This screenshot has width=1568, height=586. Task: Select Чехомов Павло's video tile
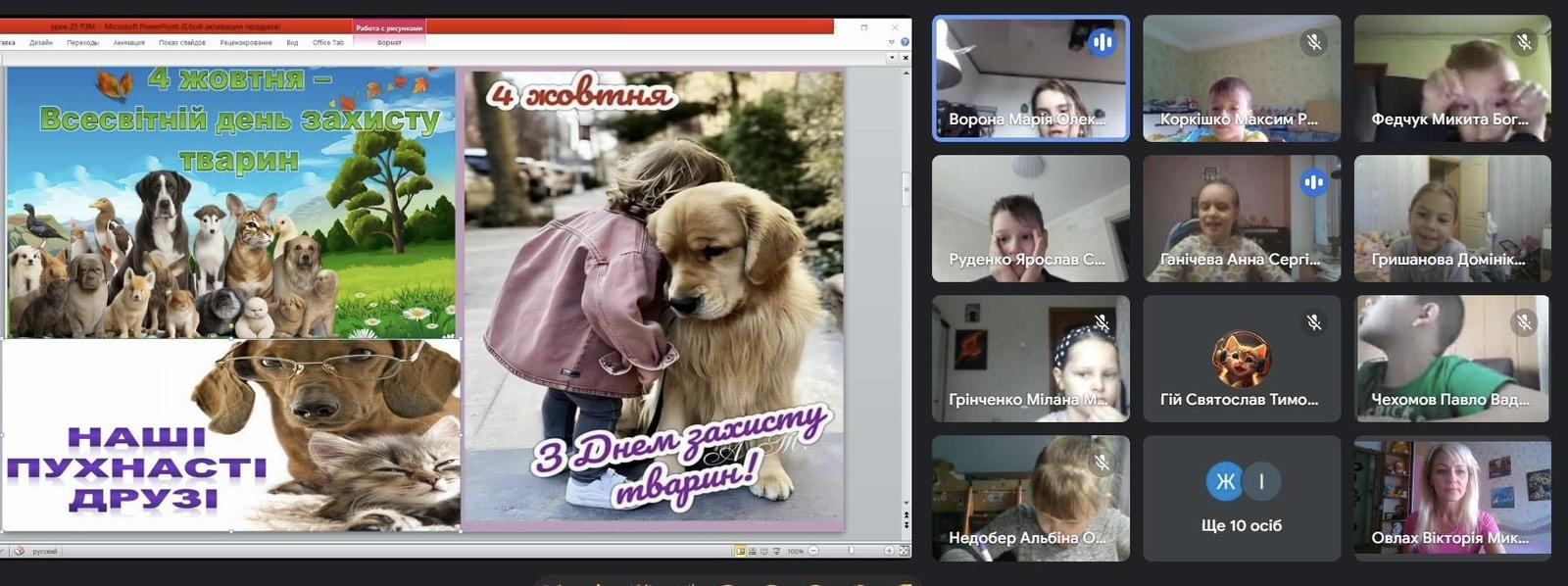click(x=1452, y=359)
